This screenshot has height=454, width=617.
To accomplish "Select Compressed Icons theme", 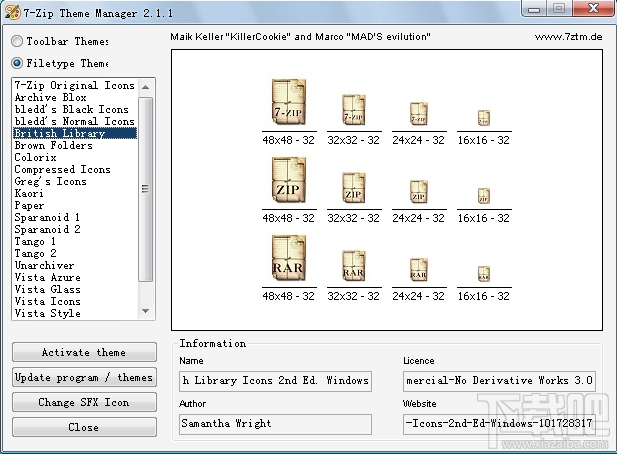I will (x=75, y=169).
